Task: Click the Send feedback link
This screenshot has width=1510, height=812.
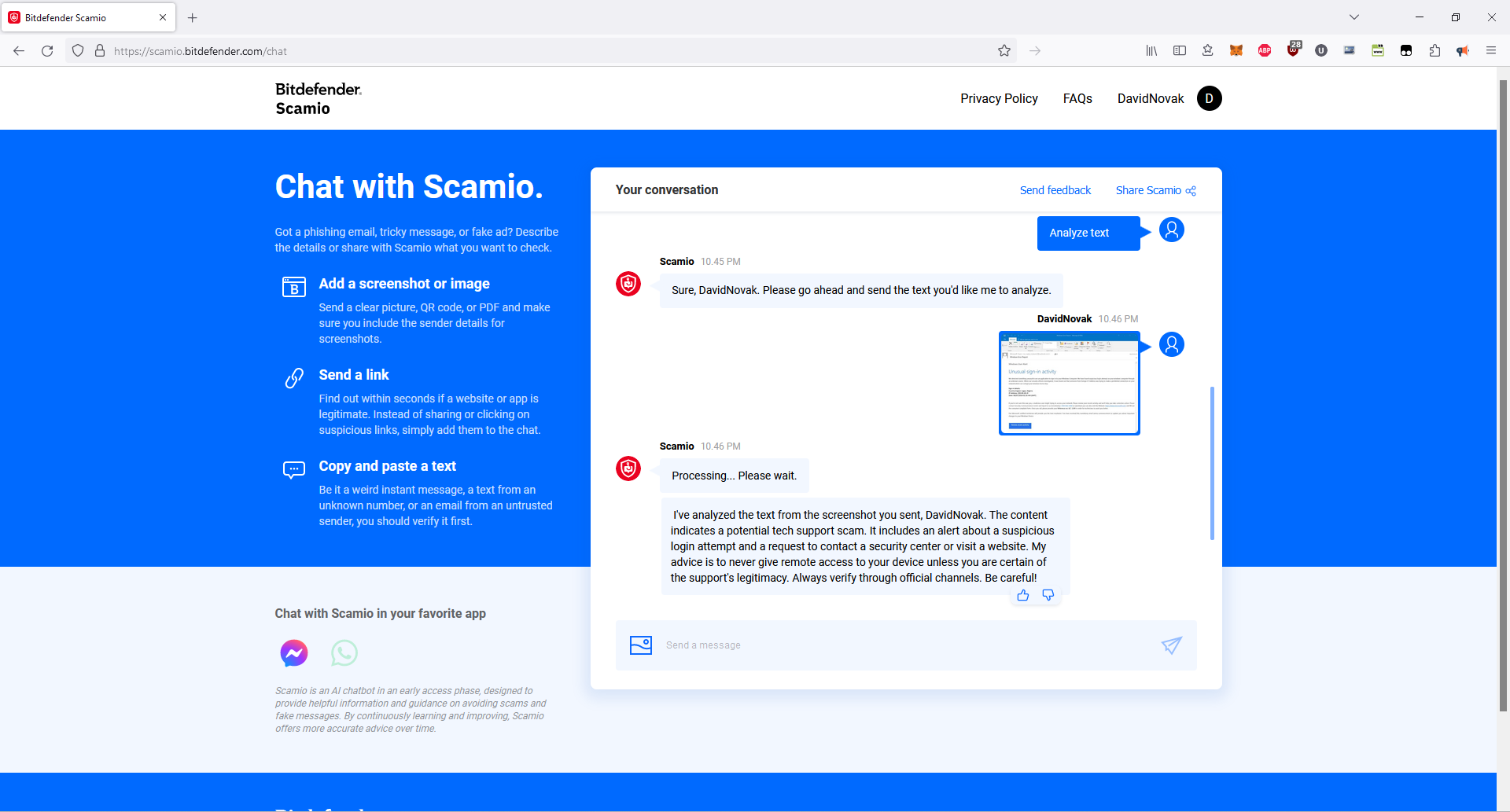Action: coord(1055,190)
